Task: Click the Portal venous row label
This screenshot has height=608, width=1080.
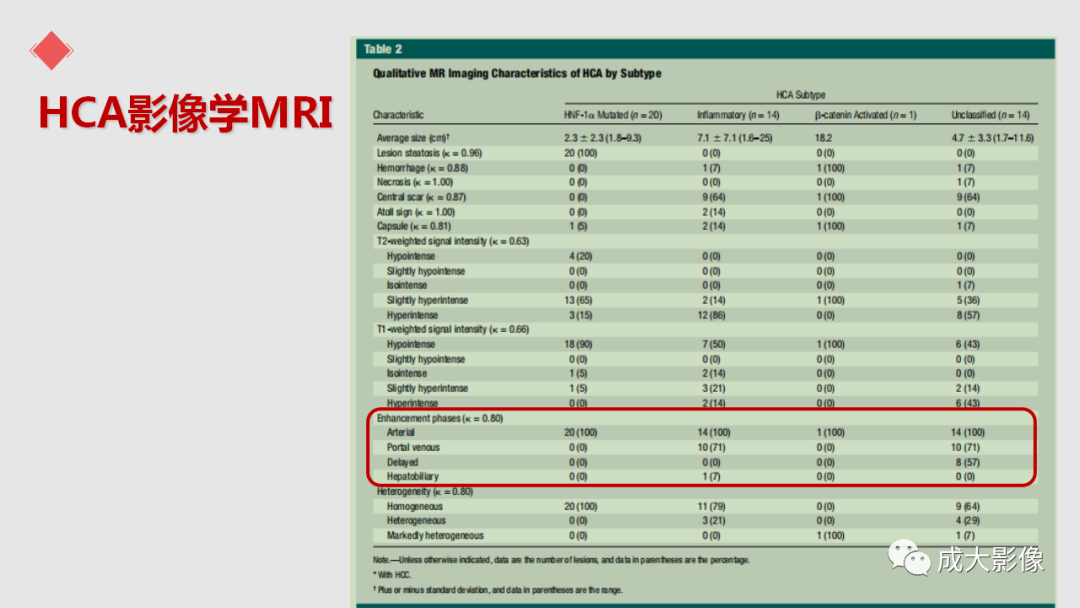Action: point(413,448)
